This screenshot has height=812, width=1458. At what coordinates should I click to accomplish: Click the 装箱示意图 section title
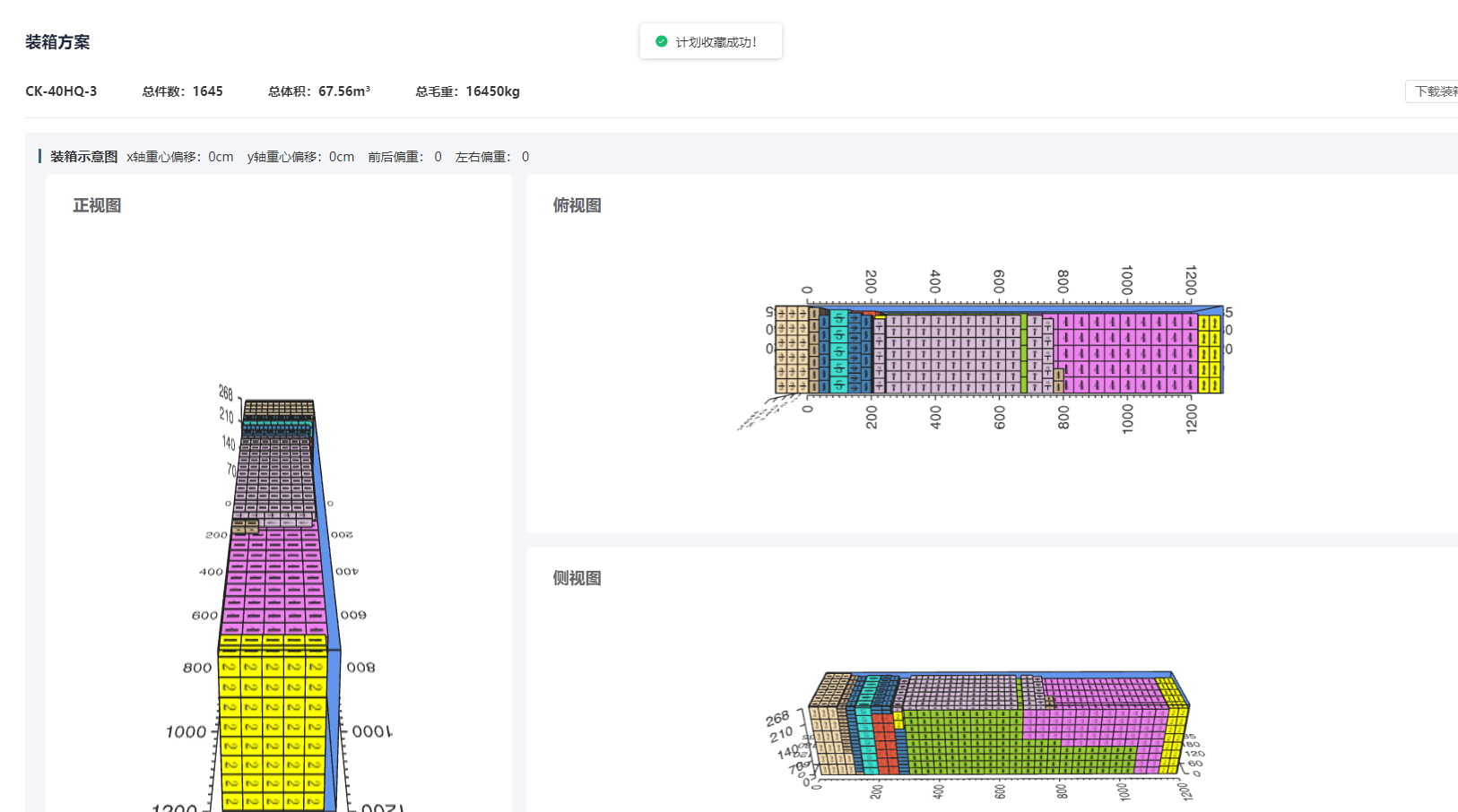click(83, 157)
